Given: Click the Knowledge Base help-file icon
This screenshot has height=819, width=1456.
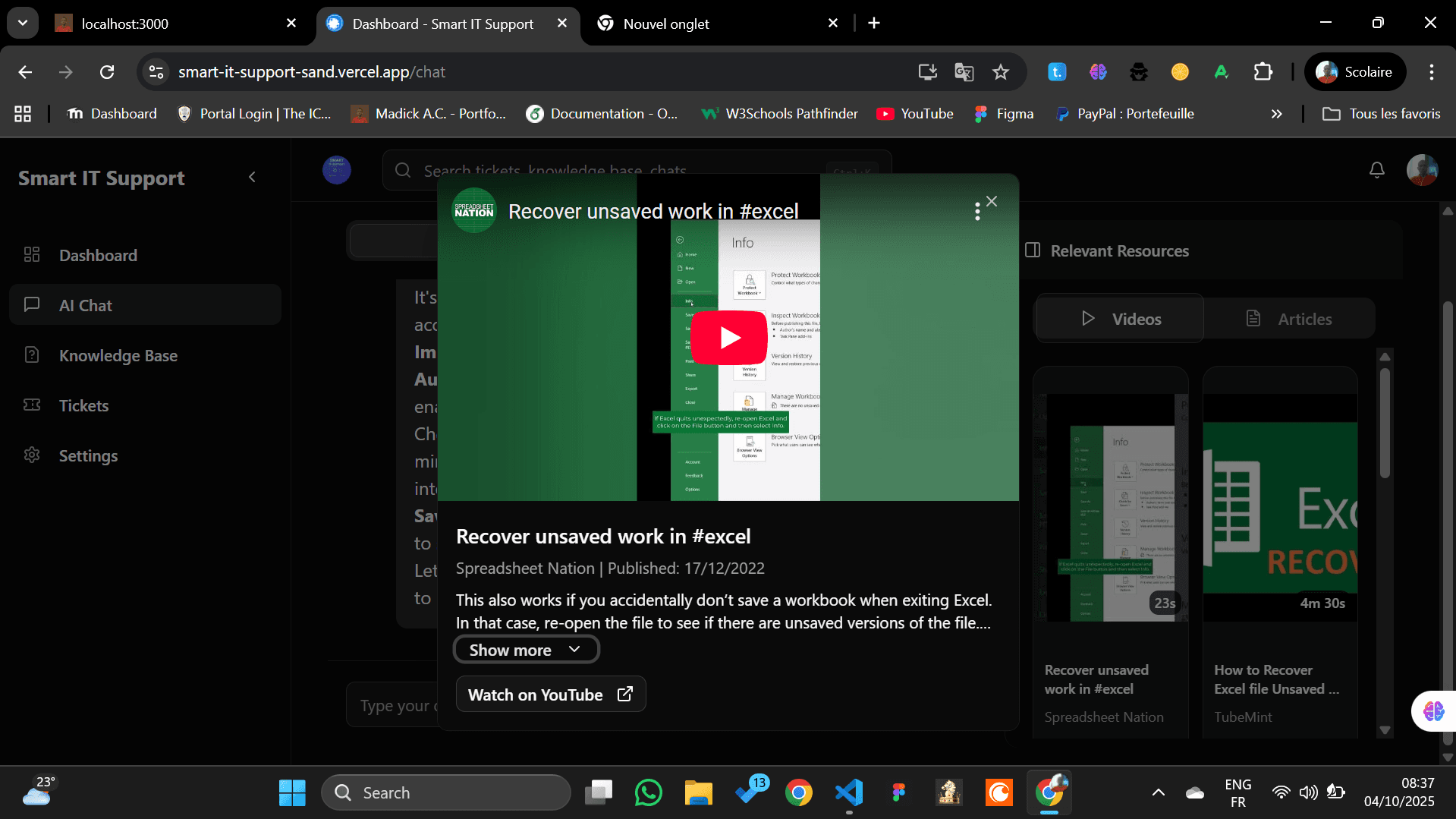Looking at the screenshot, I should coord(32,354).
